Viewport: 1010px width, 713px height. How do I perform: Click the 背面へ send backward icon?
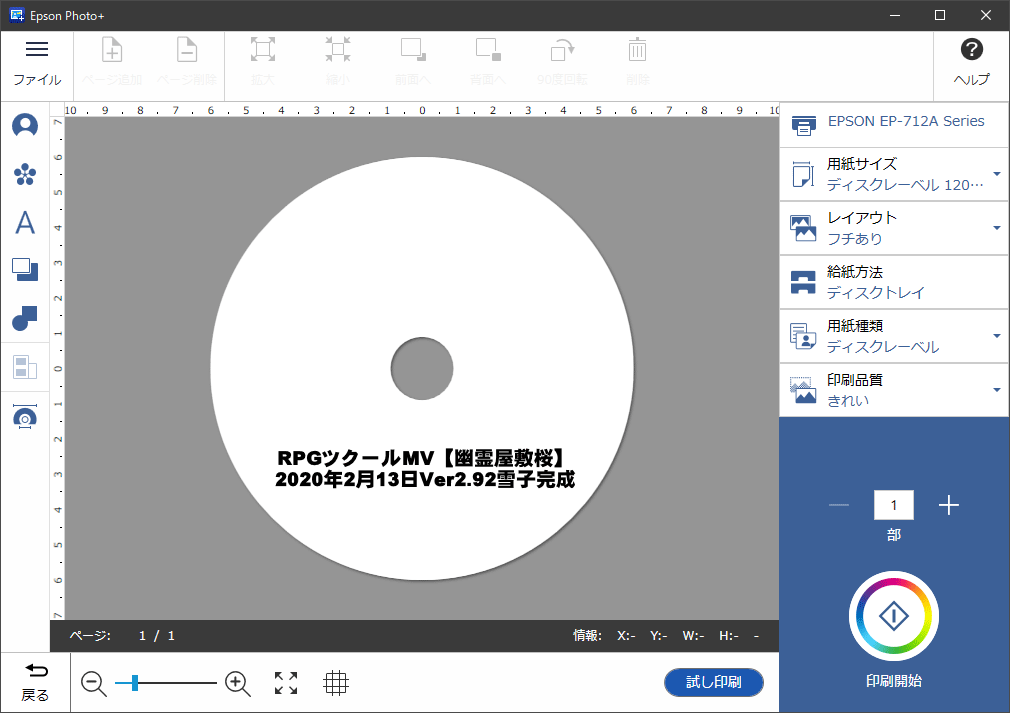pyautogui.click(x=488, y=50)
